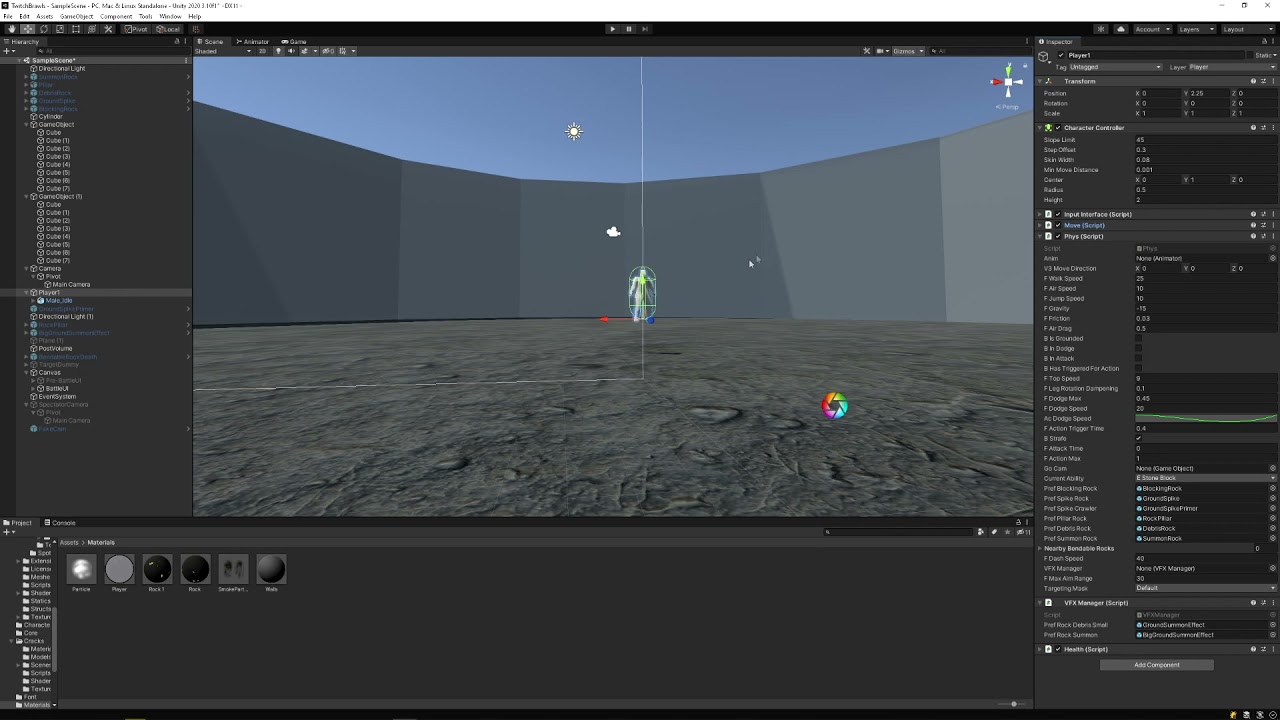Open the Project create plus button
Screen dimensions: 1280x720
7,532
